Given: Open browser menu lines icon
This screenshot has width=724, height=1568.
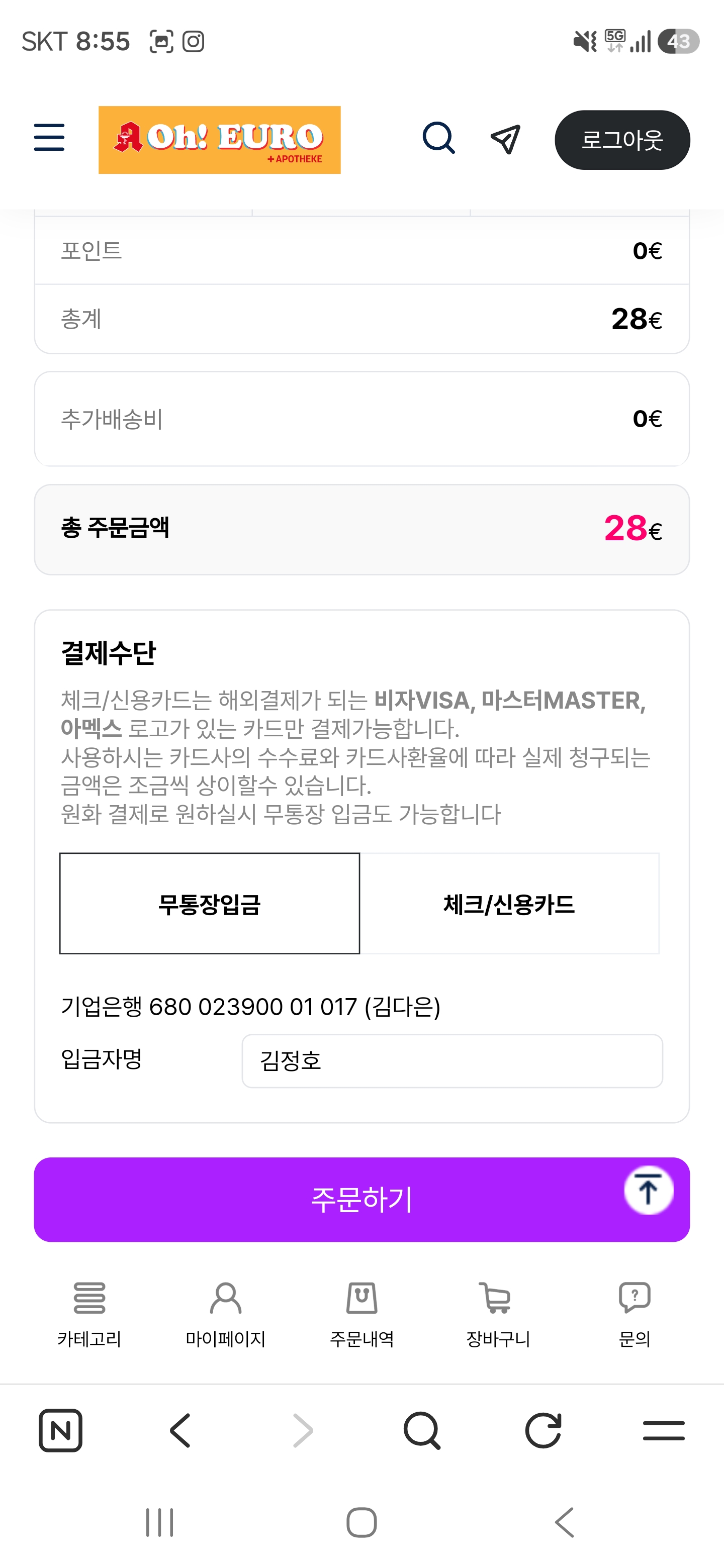Looking at the screenshot, I should click(664, 1430).
